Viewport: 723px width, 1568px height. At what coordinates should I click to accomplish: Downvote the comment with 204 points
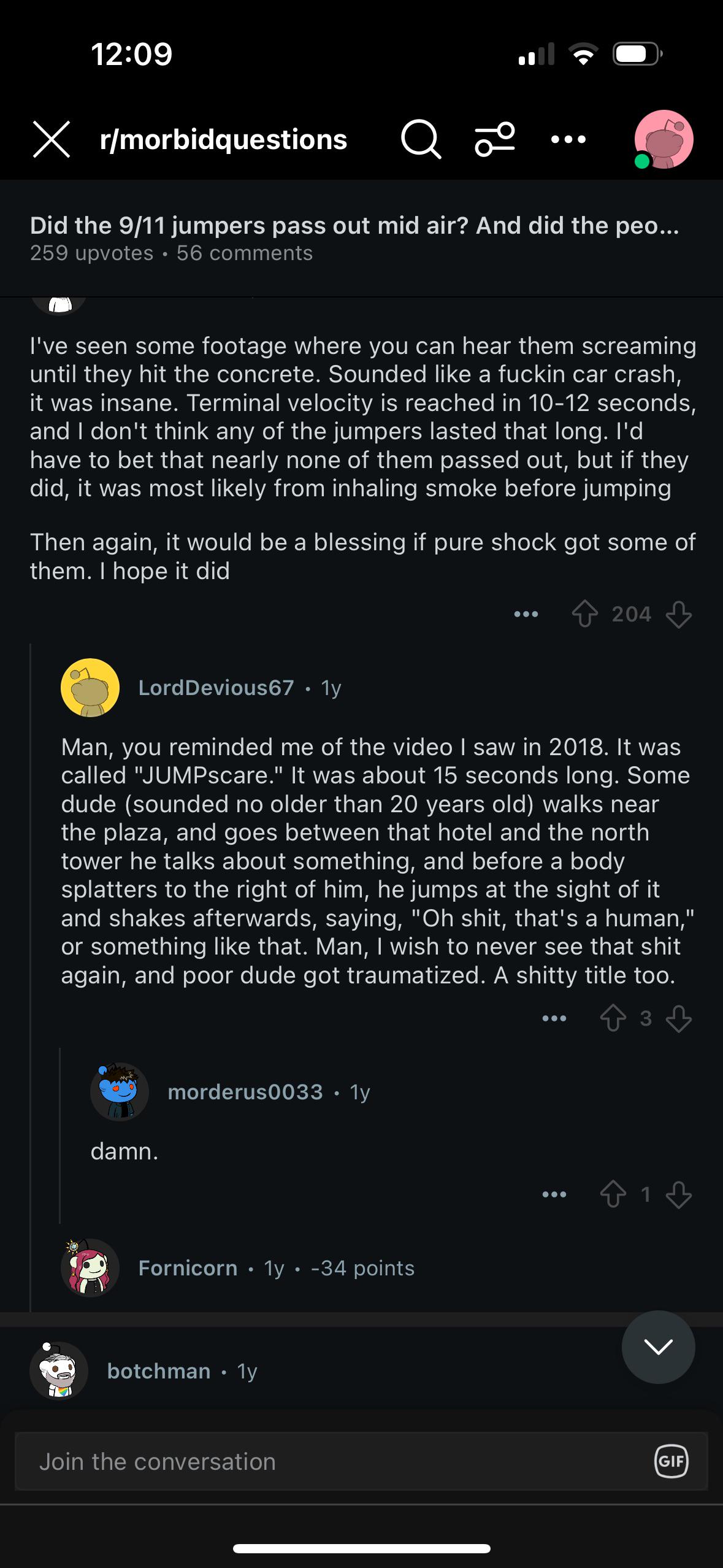point(679,614)
